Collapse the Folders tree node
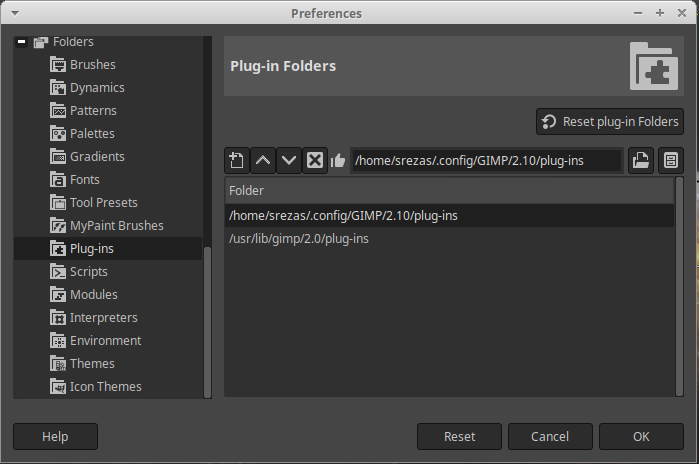This screenshot has height=464, width=699. pyautogui.click(x=21, y=42)
